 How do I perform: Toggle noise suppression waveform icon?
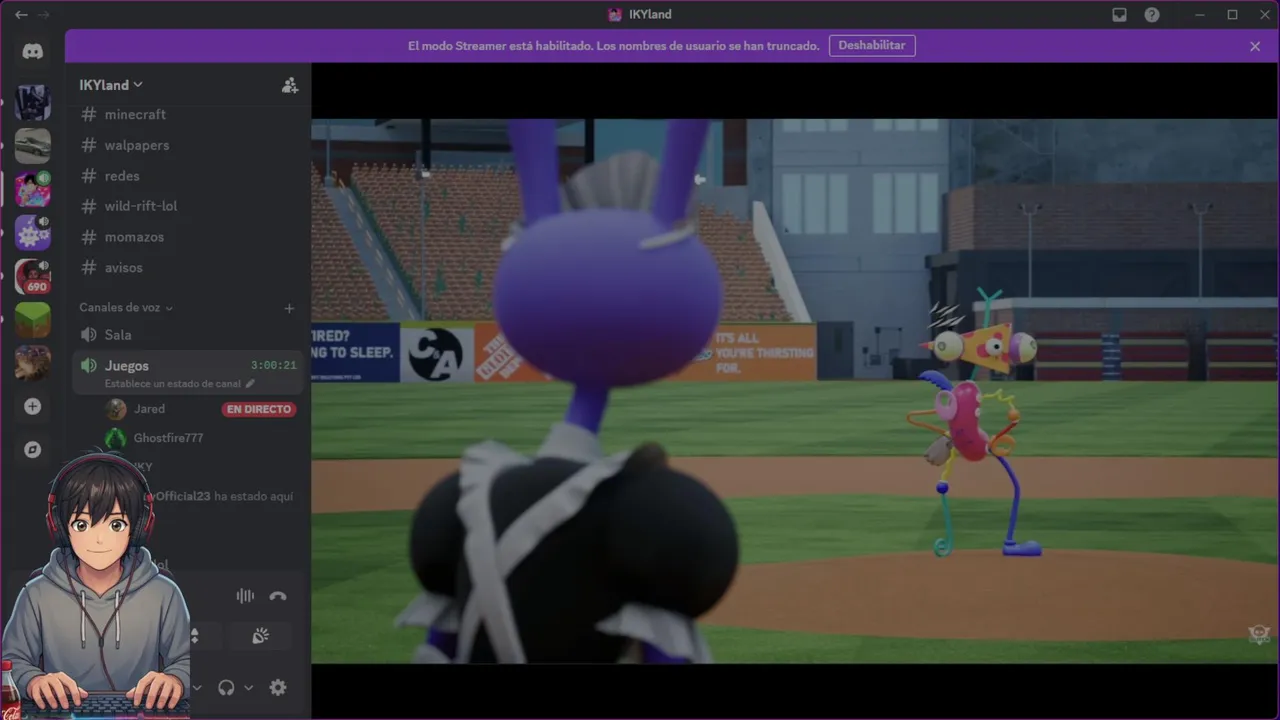pyautogui.click(x=245, y=596)
